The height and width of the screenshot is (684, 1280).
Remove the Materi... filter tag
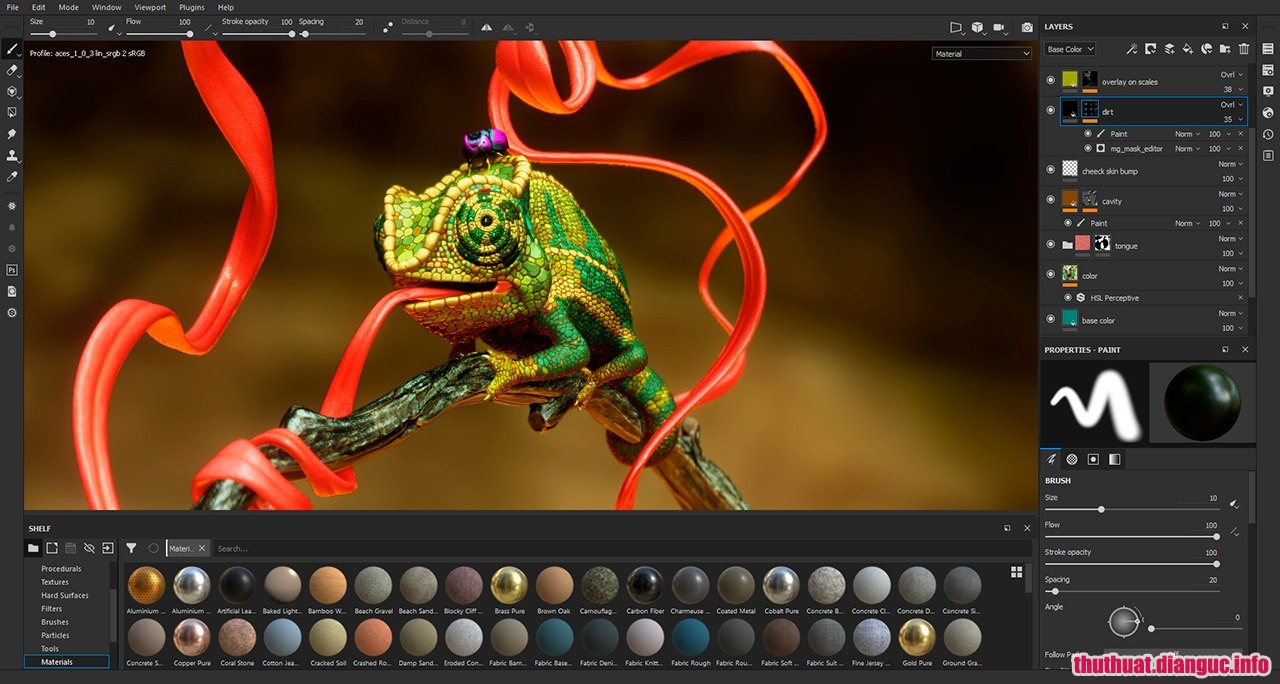(201, 548)
